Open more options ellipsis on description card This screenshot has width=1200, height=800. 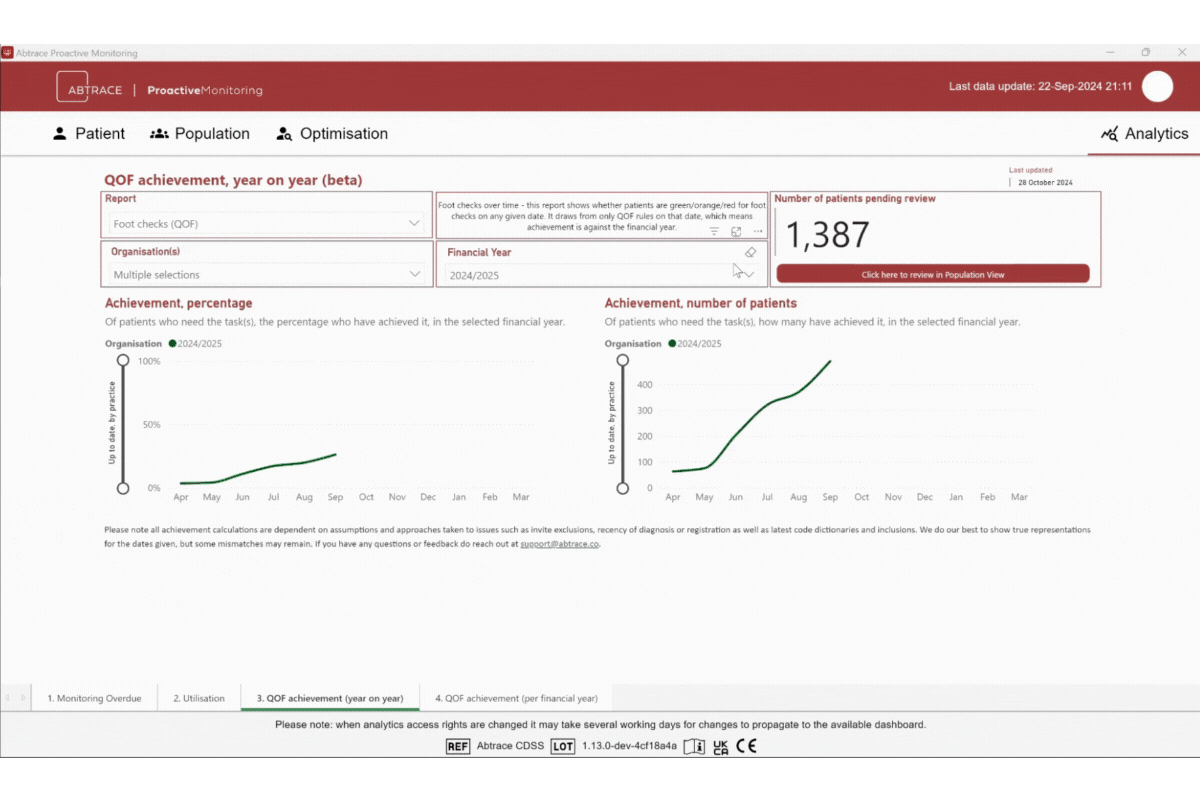tap(758, 231)
